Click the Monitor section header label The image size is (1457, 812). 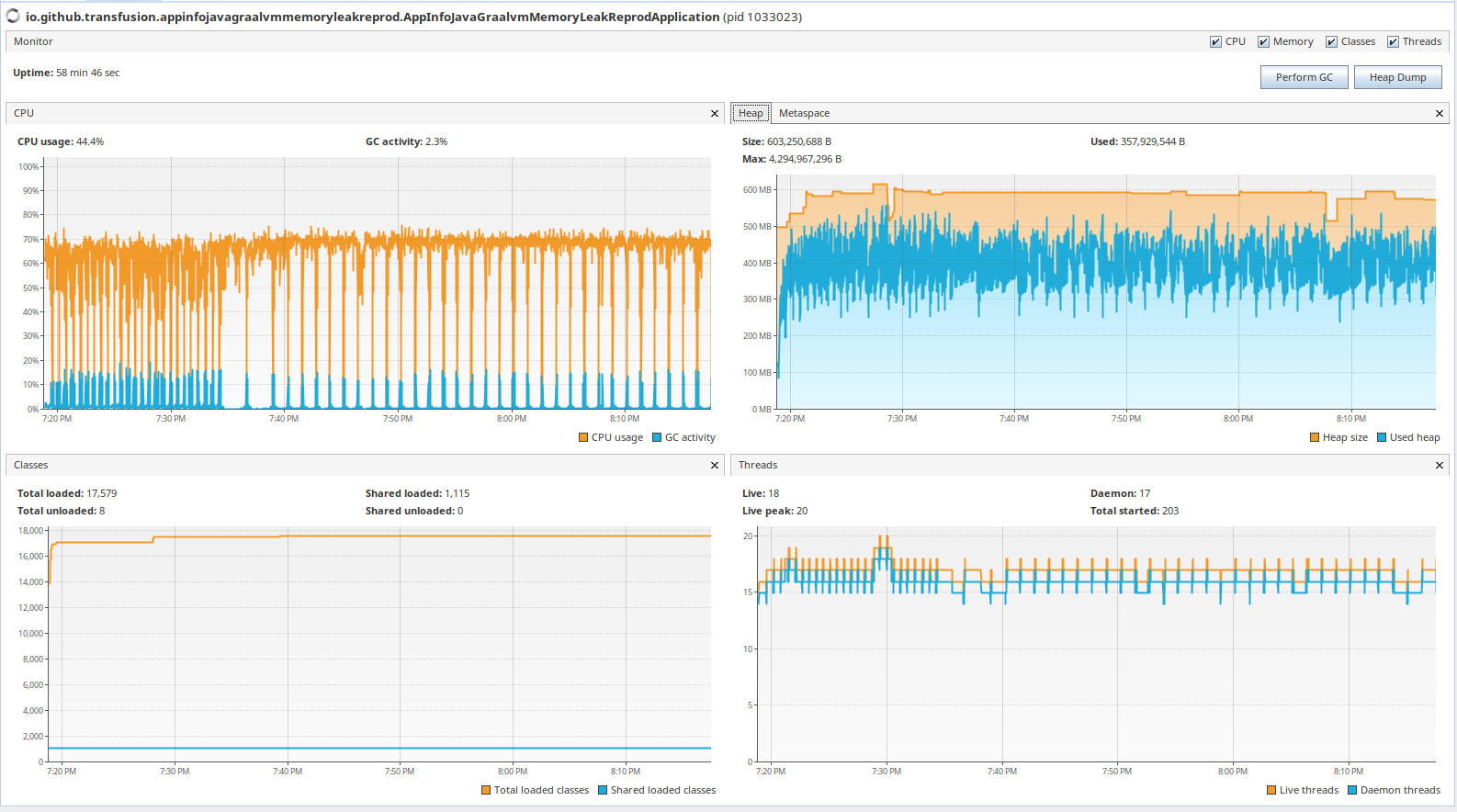pyautogui.click(x=33, y=41)
